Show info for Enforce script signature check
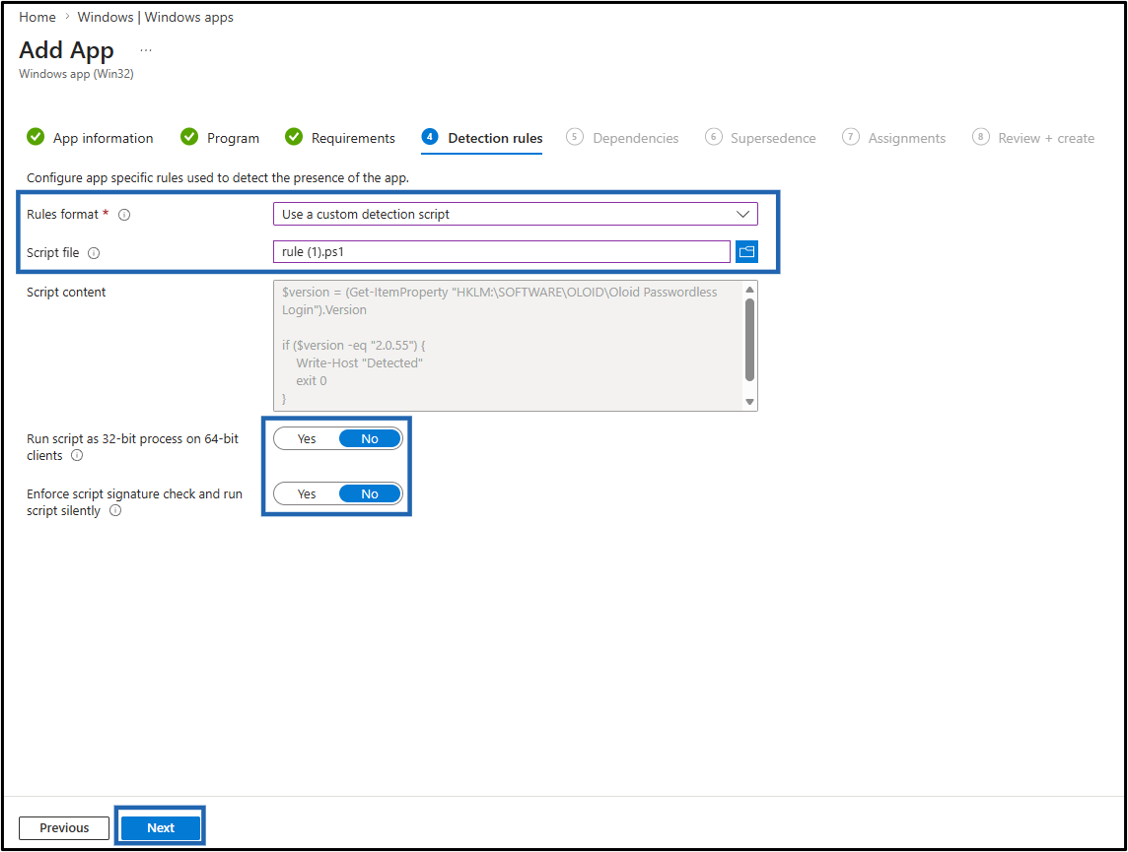 pos(115,511)
